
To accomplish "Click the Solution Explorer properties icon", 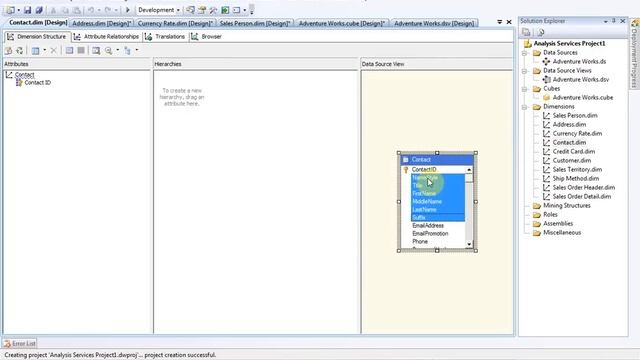I will point(526,32).
